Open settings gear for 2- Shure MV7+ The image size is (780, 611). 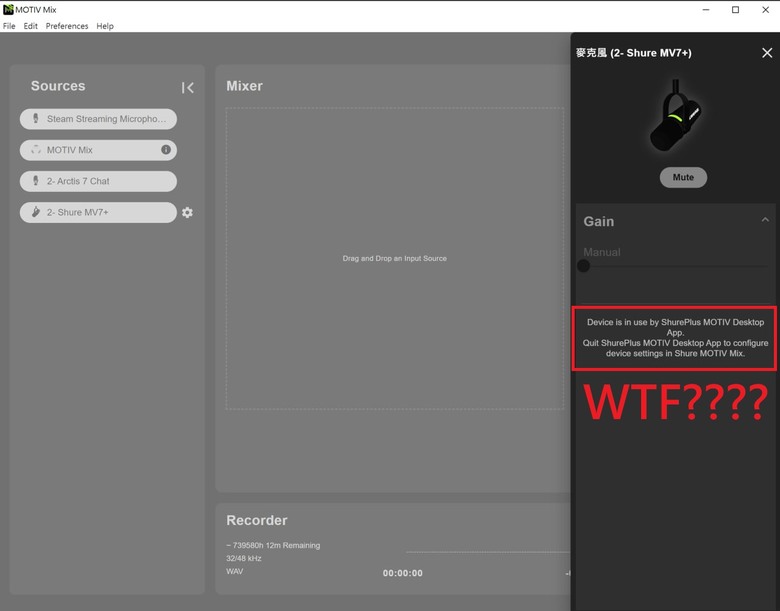(x=187, y=212)
